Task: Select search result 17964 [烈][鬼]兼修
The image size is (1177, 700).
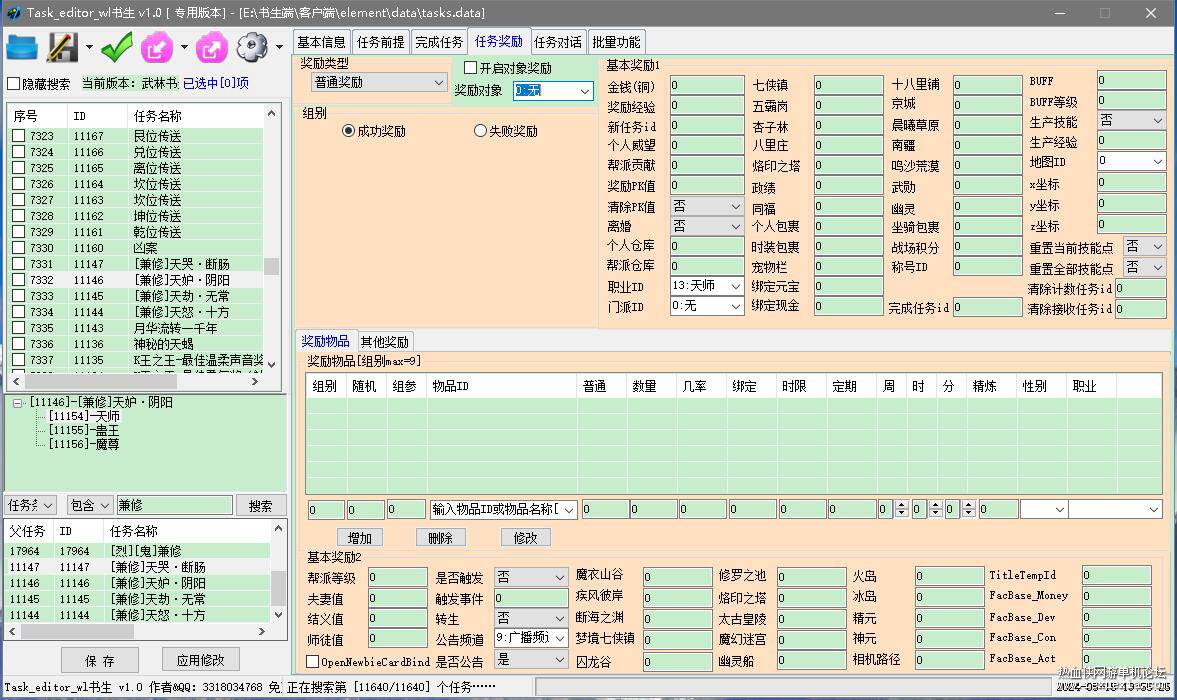Action: pyautogui.click(x=137, y=551)
